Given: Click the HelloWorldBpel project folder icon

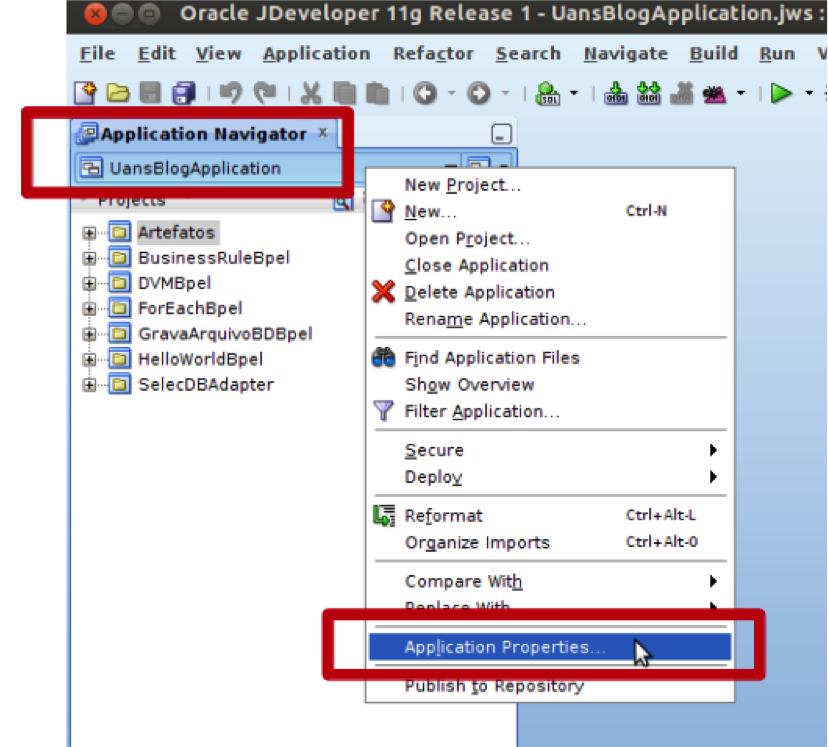Looking at the screenshot, I should click(x=119, y=358).
